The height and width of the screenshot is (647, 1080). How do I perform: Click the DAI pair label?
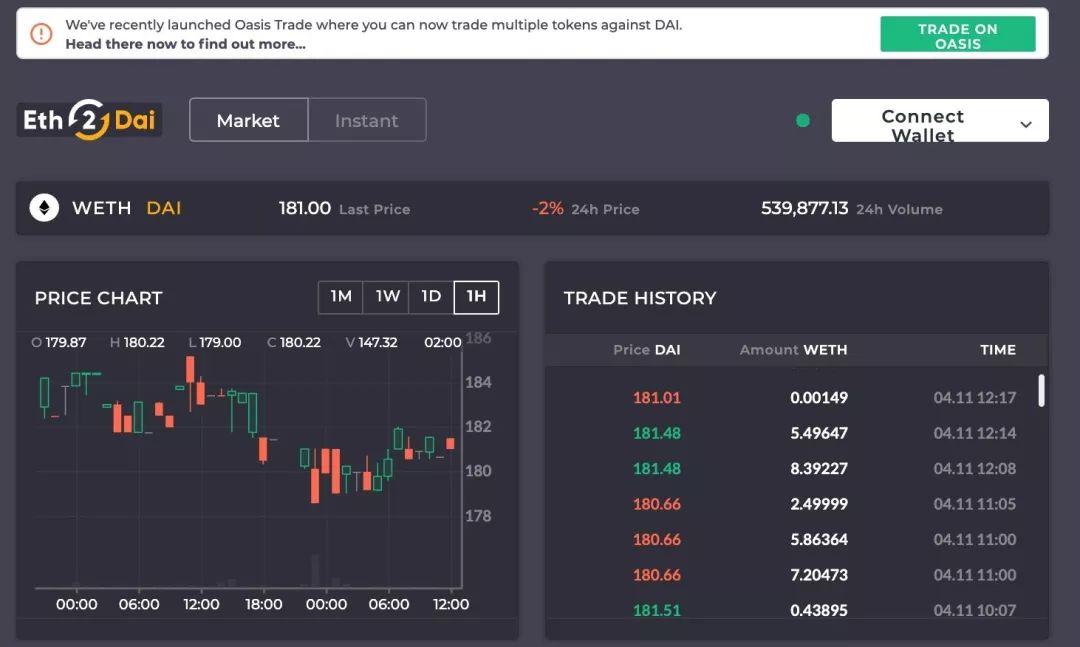pos(164,208)
